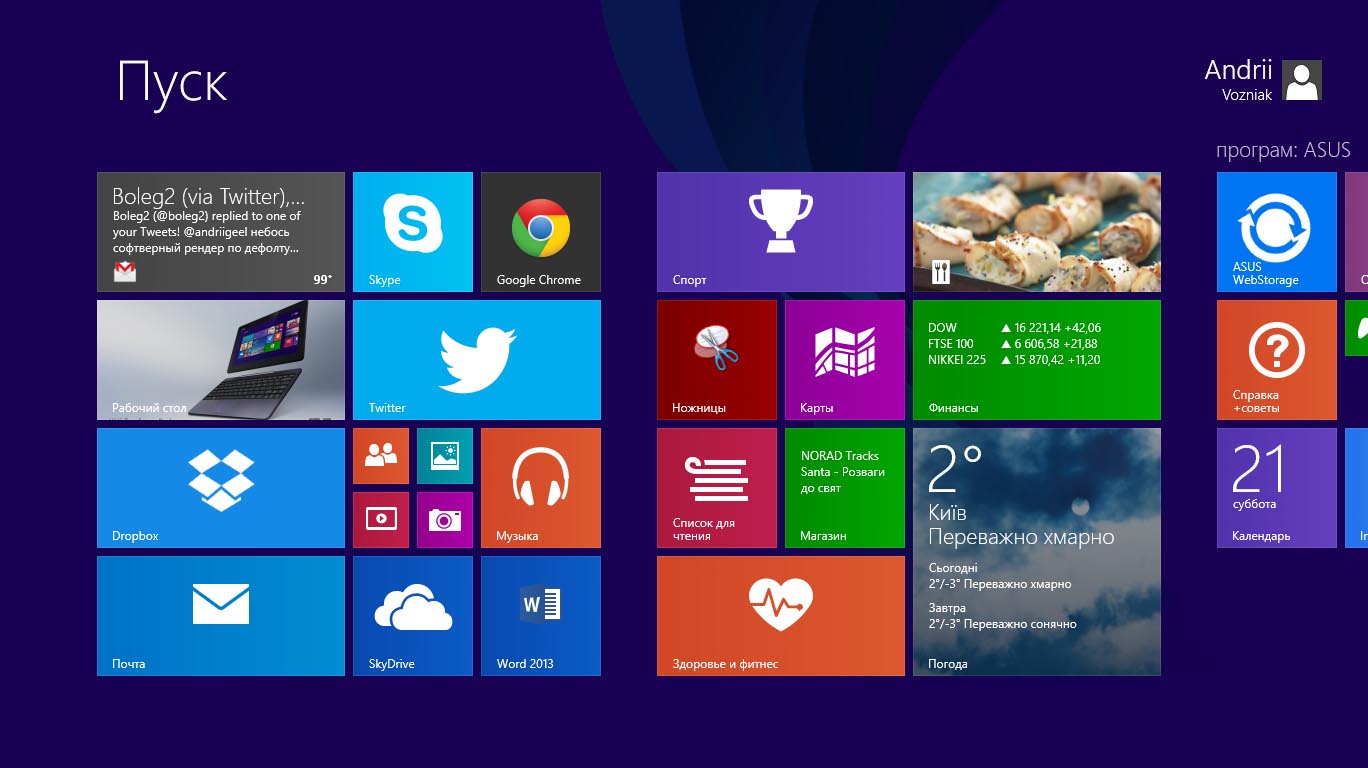The image size is (1368, 768).
Task: Open the Спорт trophy tile
Action: tap(781, 232)
